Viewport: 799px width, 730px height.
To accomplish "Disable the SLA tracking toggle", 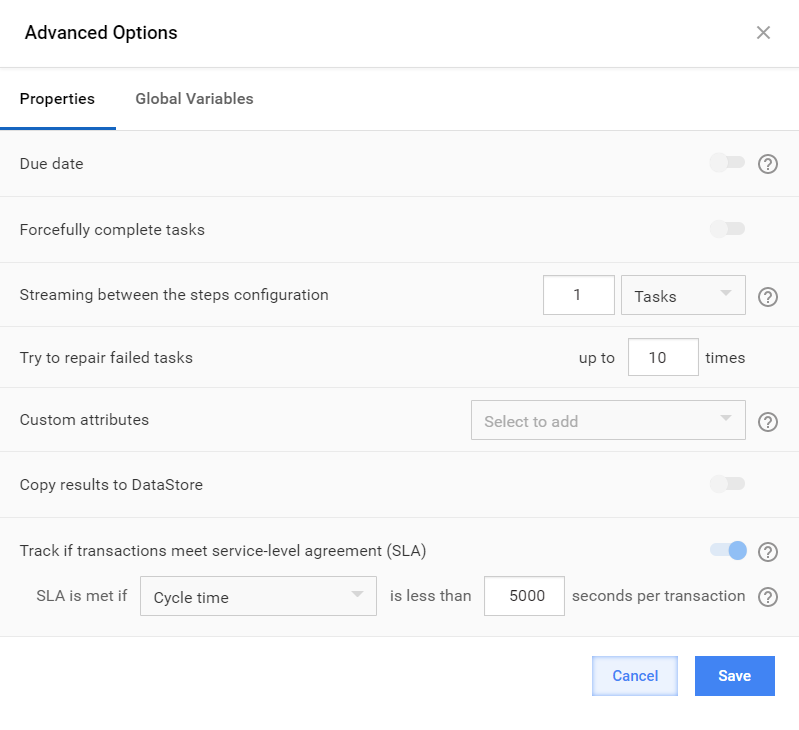I will [x=728, y=550].
